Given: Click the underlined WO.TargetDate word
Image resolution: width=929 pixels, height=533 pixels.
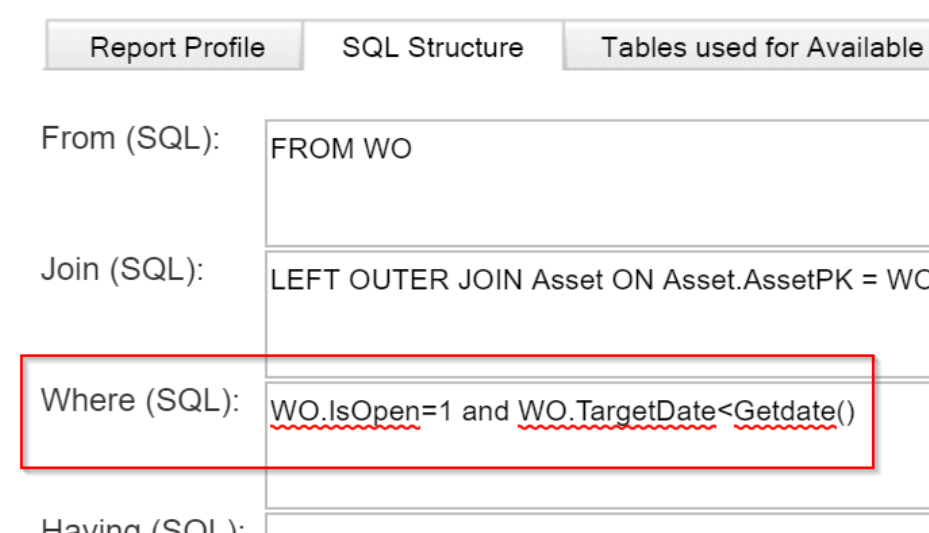Looking at the screenshot, I should point(617,411).
